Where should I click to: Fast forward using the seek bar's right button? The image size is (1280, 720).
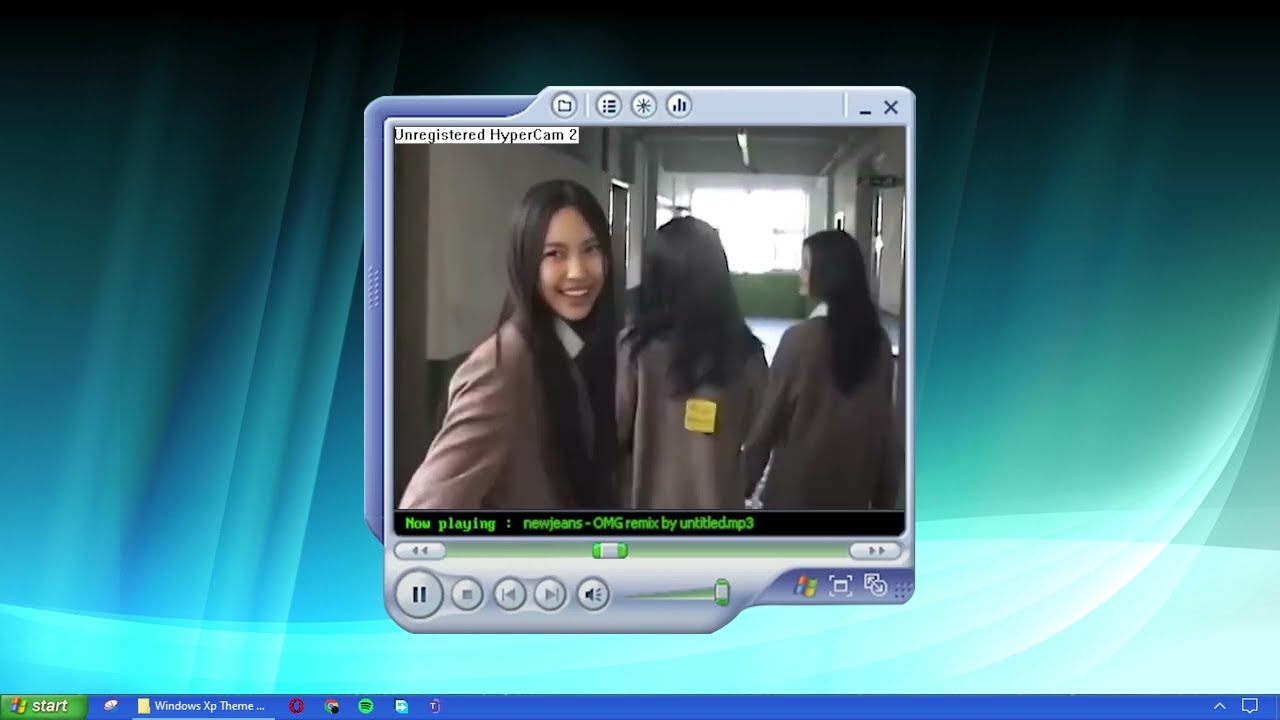pos(876,551)
